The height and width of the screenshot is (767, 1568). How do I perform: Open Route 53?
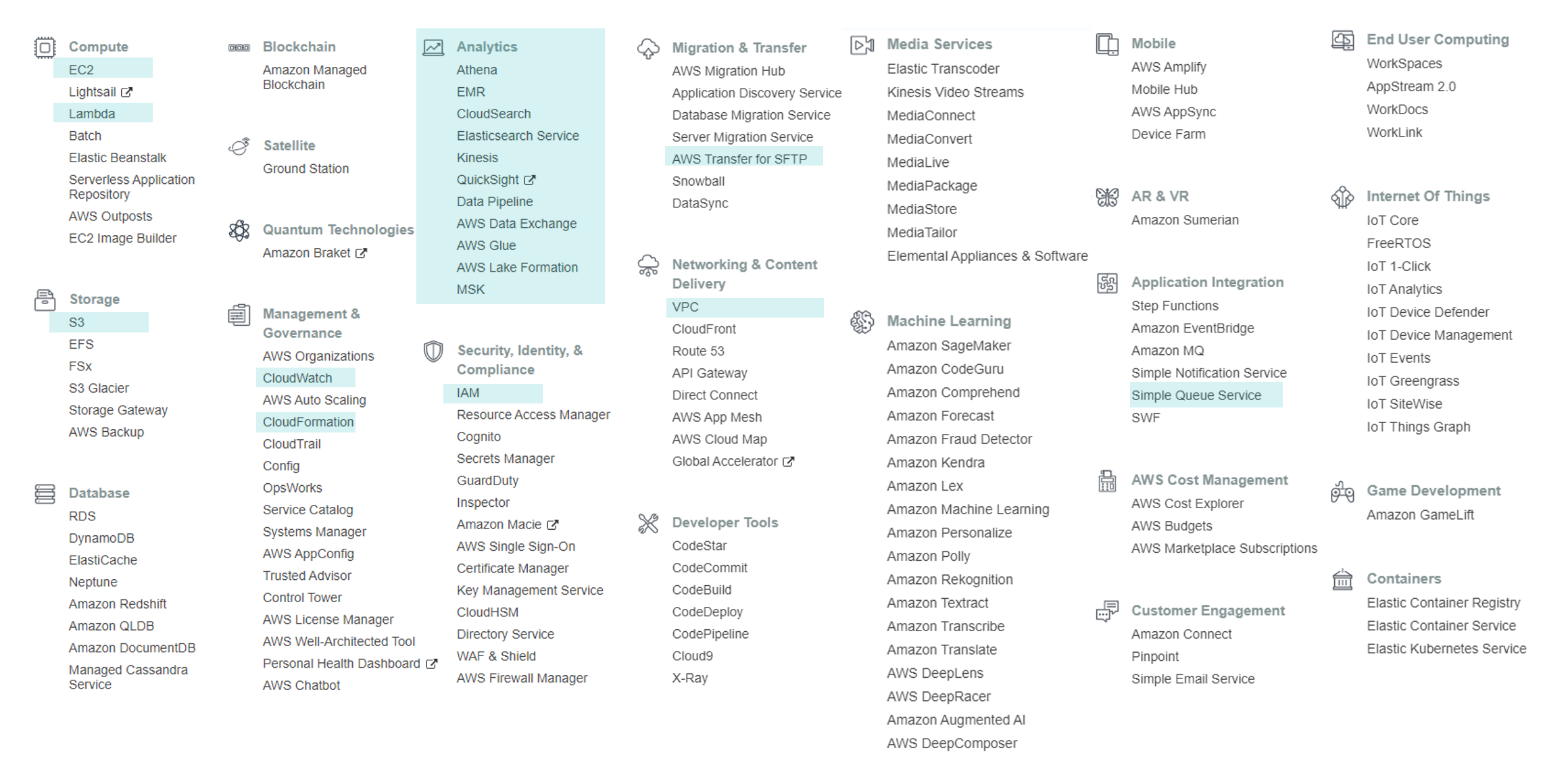pos(698,351)
